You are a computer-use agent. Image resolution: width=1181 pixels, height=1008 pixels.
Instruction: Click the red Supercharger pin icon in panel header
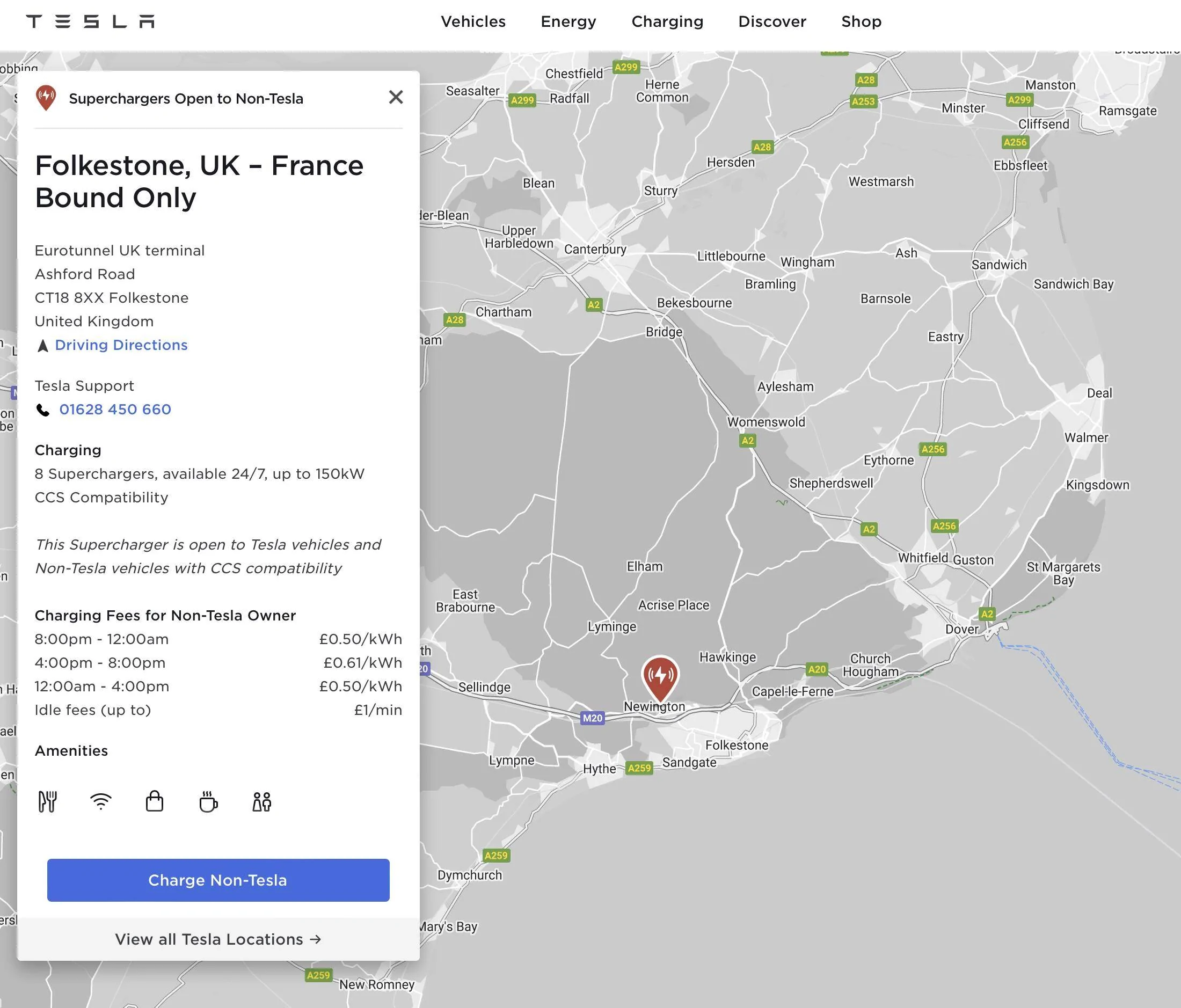46,98
